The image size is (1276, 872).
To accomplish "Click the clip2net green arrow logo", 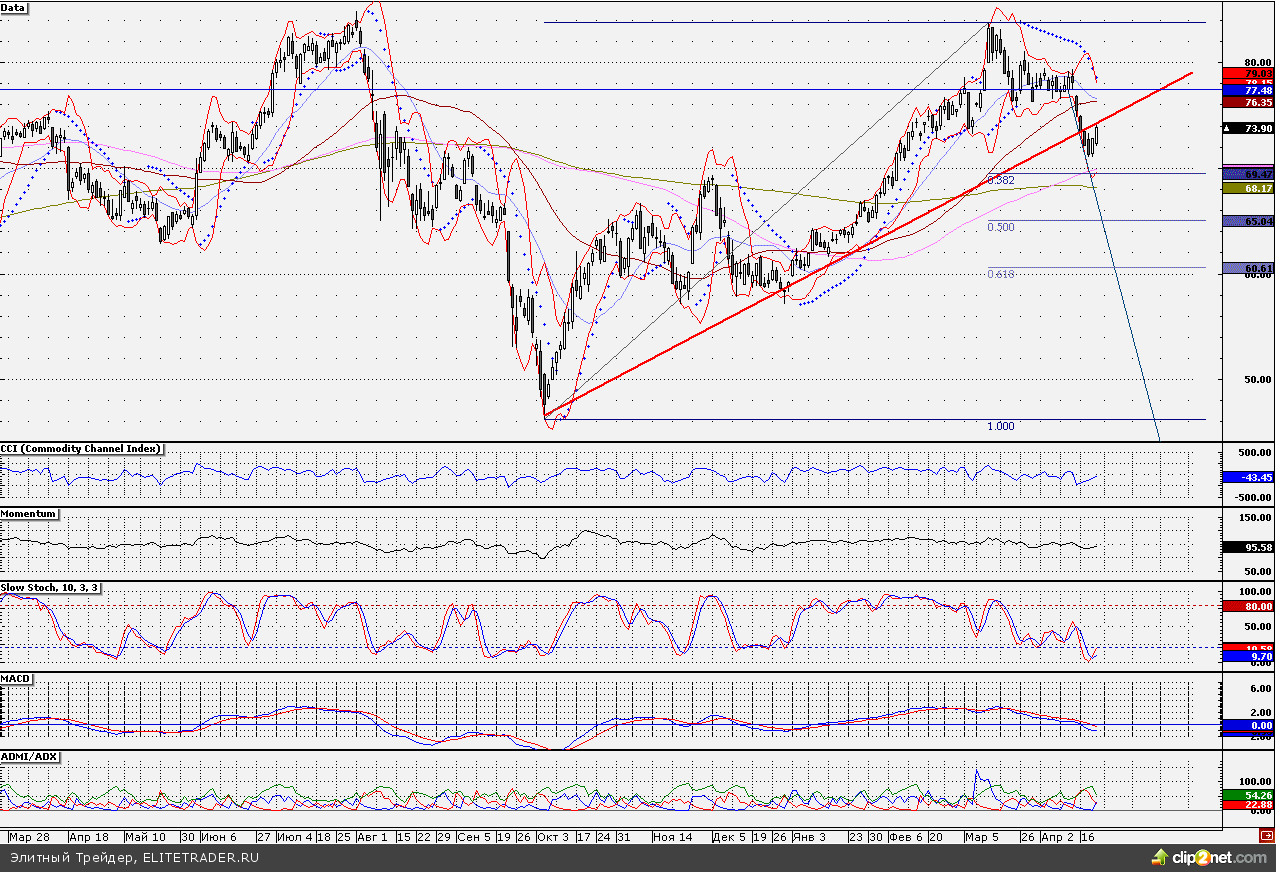I will [x=1160, y=858].
